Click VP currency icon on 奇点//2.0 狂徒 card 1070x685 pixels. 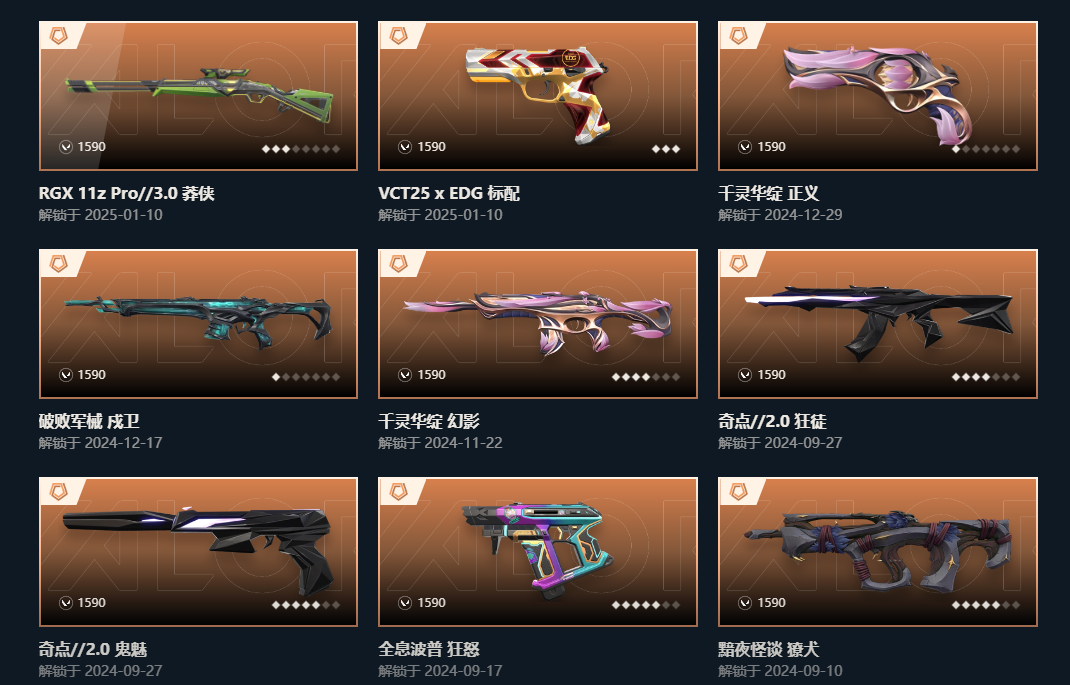click(x=744, y=375)
